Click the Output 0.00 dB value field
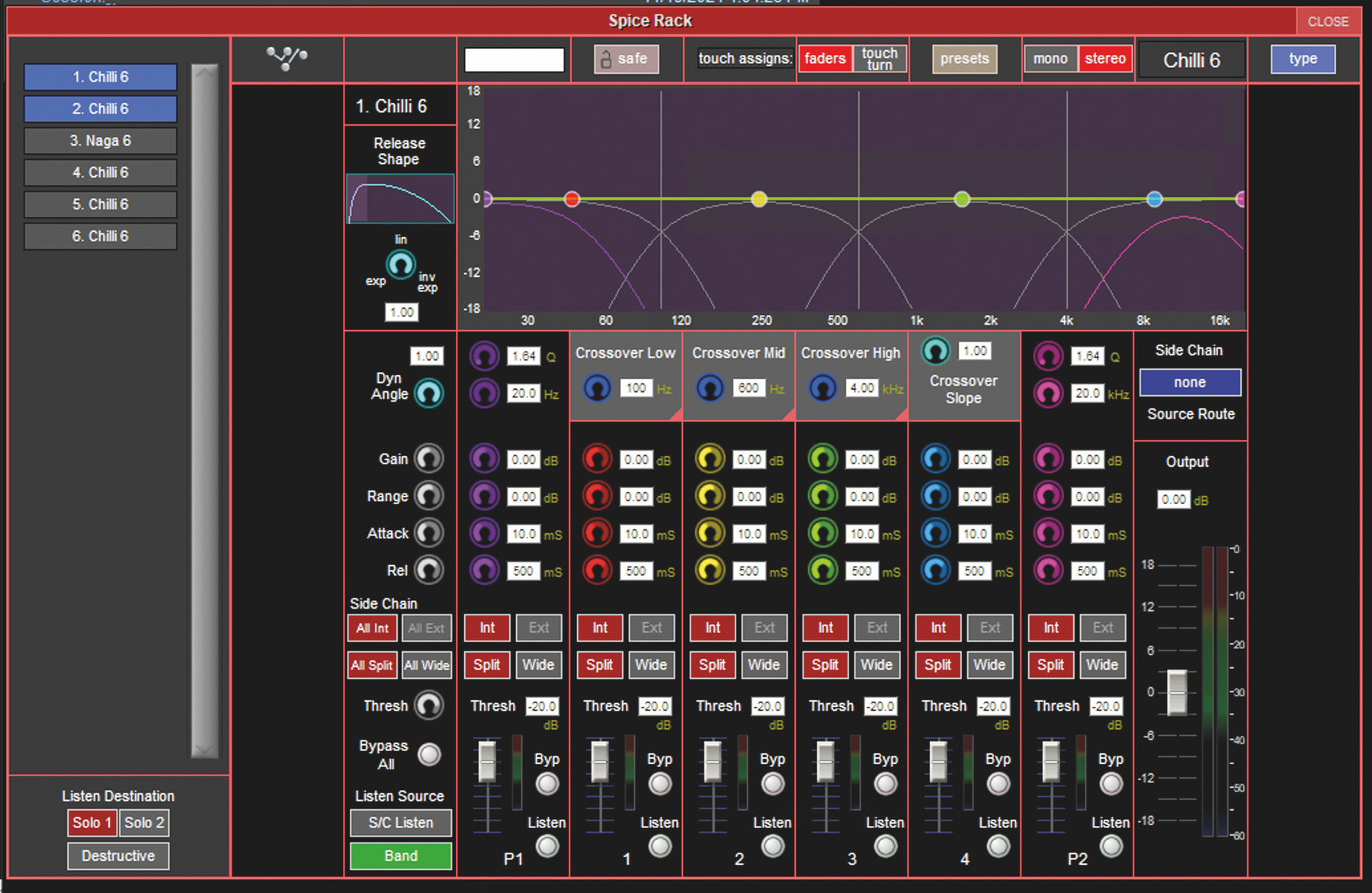The height and width of the screenshot is (893, 1372). 1174,500
